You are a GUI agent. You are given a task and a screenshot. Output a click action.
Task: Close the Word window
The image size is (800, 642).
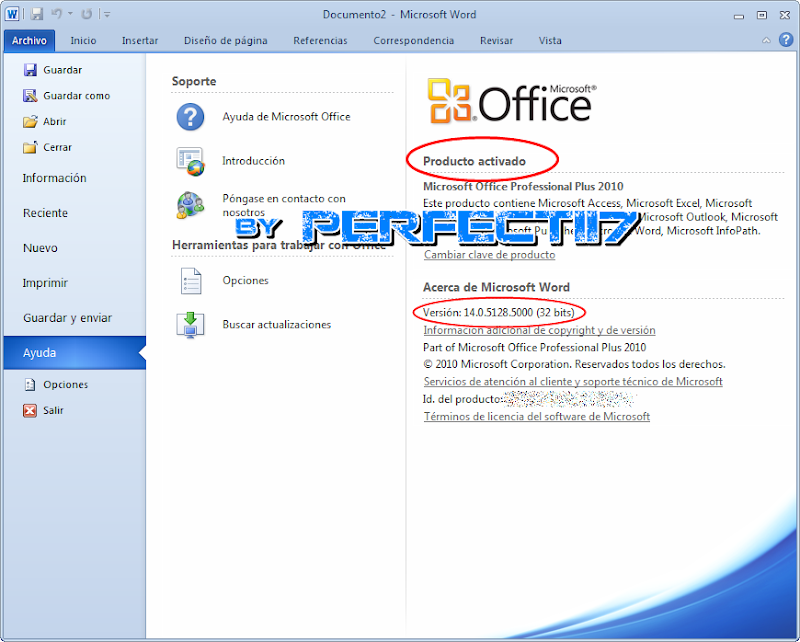[x=785, y=15]
